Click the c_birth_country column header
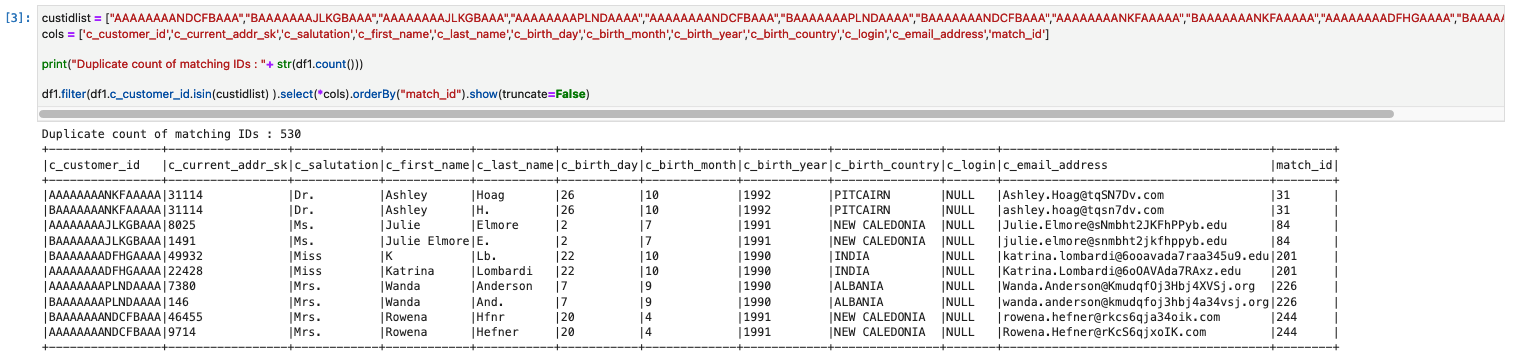 (x=887, y=165)
